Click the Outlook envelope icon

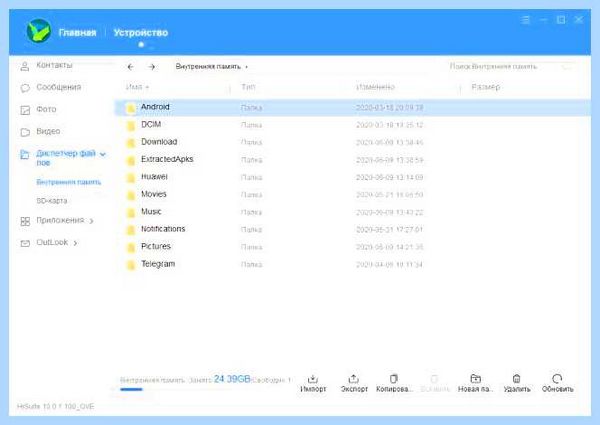[x=25, y=243]
